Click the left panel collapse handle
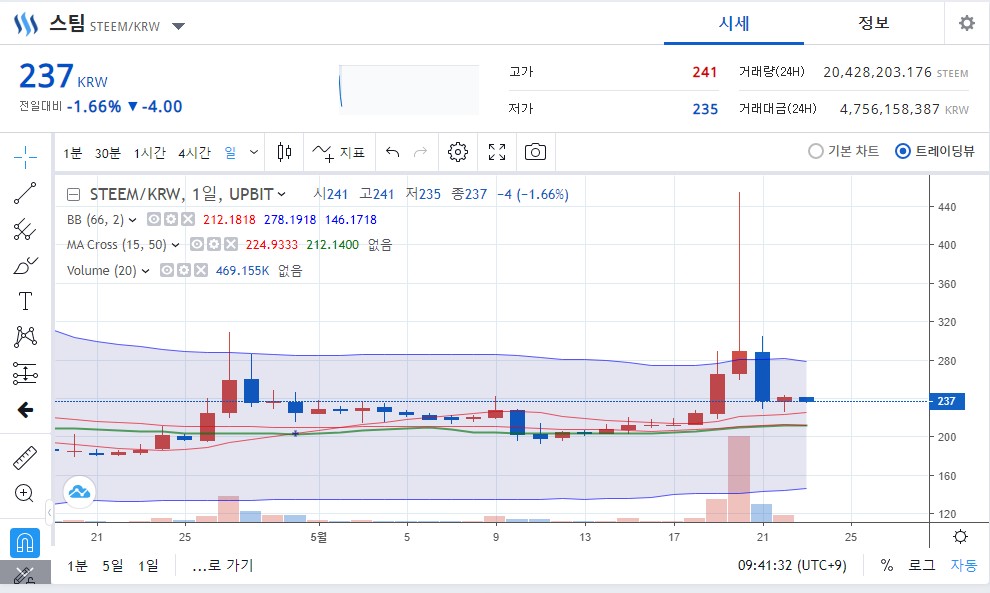Image resolution: width=990 pixels, height=593 pixels. [49, 512]
